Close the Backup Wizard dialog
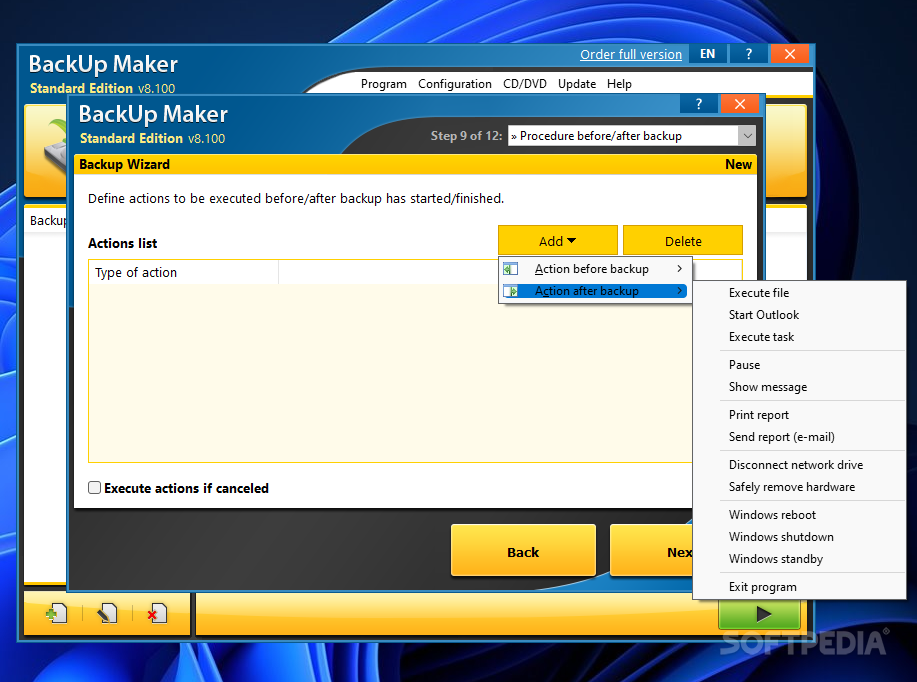The width and height of the screenshot is (917, 682). pos(740,104)
